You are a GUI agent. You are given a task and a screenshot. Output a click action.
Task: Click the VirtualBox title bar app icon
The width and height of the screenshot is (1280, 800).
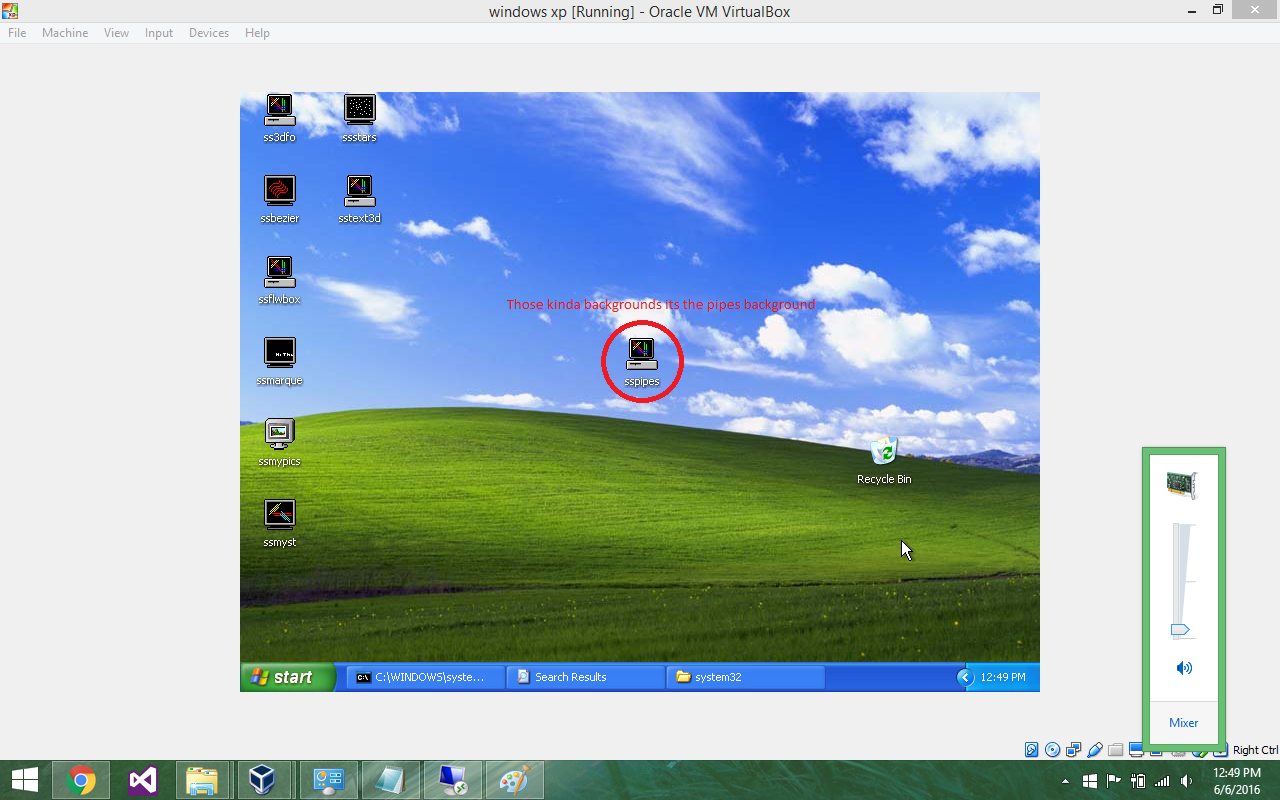tap(11, 10)
